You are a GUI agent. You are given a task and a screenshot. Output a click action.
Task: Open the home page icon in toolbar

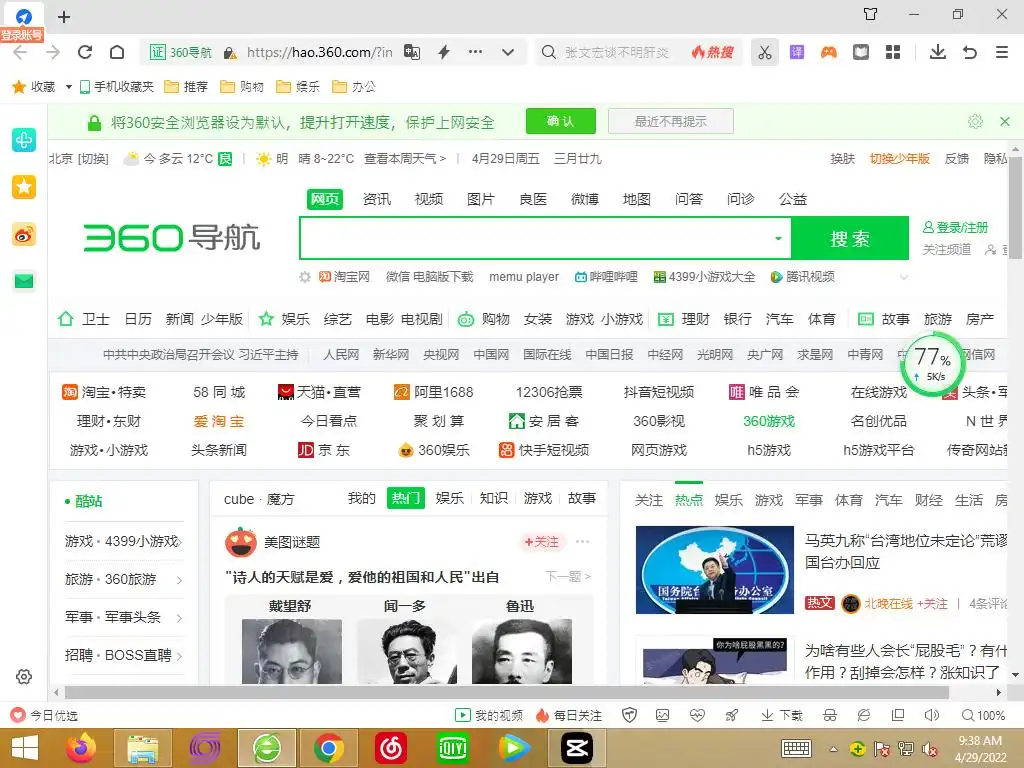coord(117,52)
